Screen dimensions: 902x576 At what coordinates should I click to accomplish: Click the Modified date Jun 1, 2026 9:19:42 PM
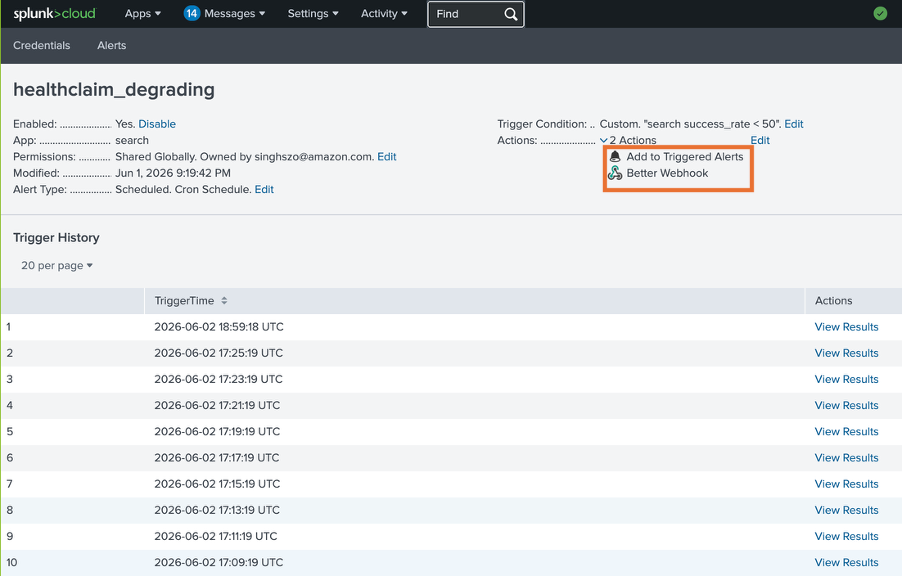[x=173, y=173]
